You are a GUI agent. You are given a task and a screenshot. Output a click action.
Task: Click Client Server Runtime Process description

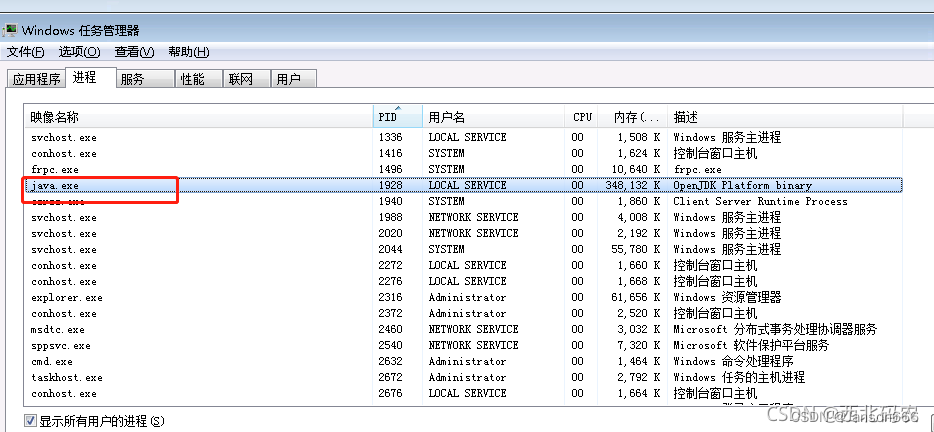[x=760, y=201]
